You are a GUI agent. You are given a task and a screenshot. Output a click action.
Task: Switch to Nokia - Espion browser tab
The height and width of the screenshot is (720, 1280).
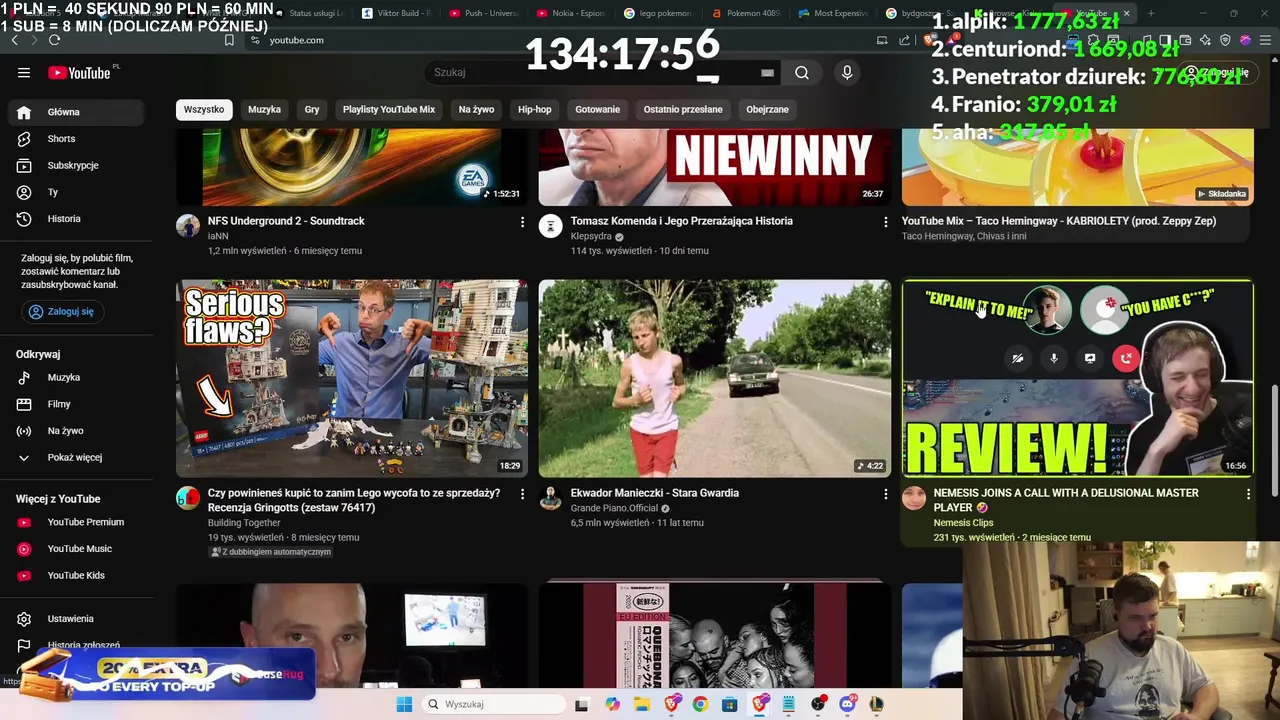(x=570, y=13)
